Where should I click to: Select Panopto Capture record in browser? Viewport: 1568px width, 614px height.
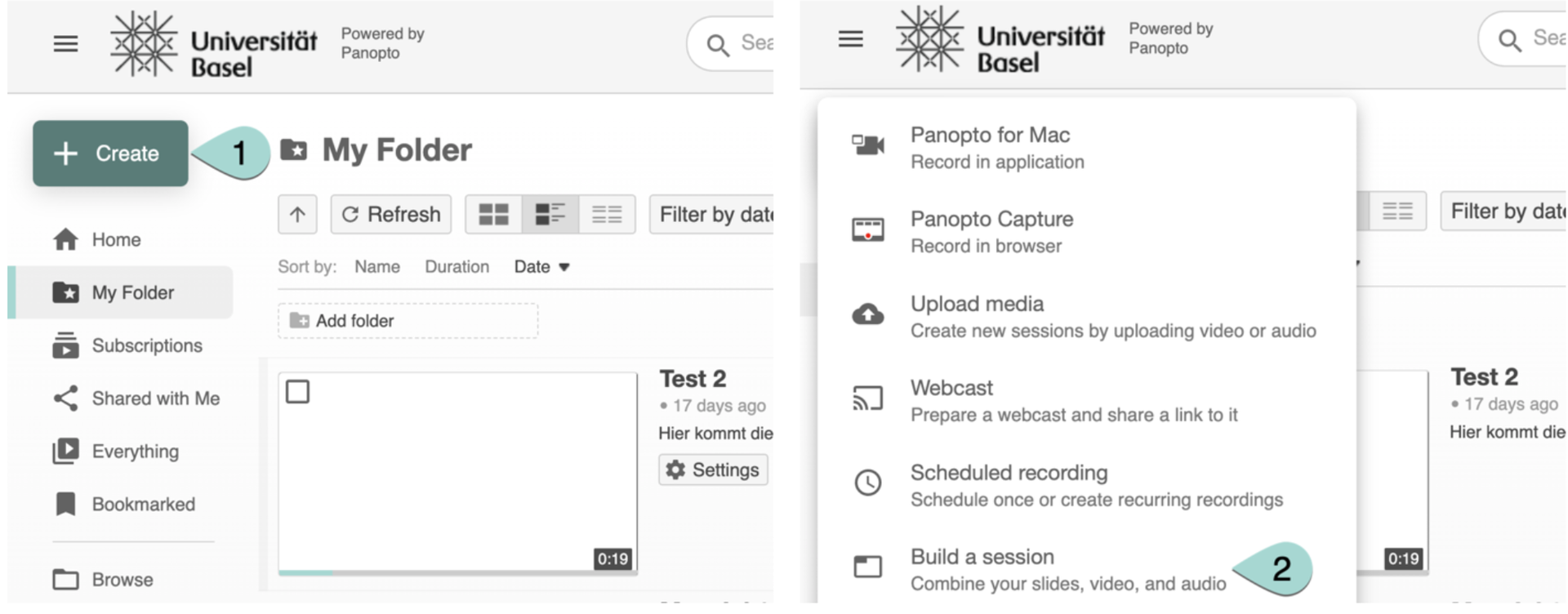[991, 232]
